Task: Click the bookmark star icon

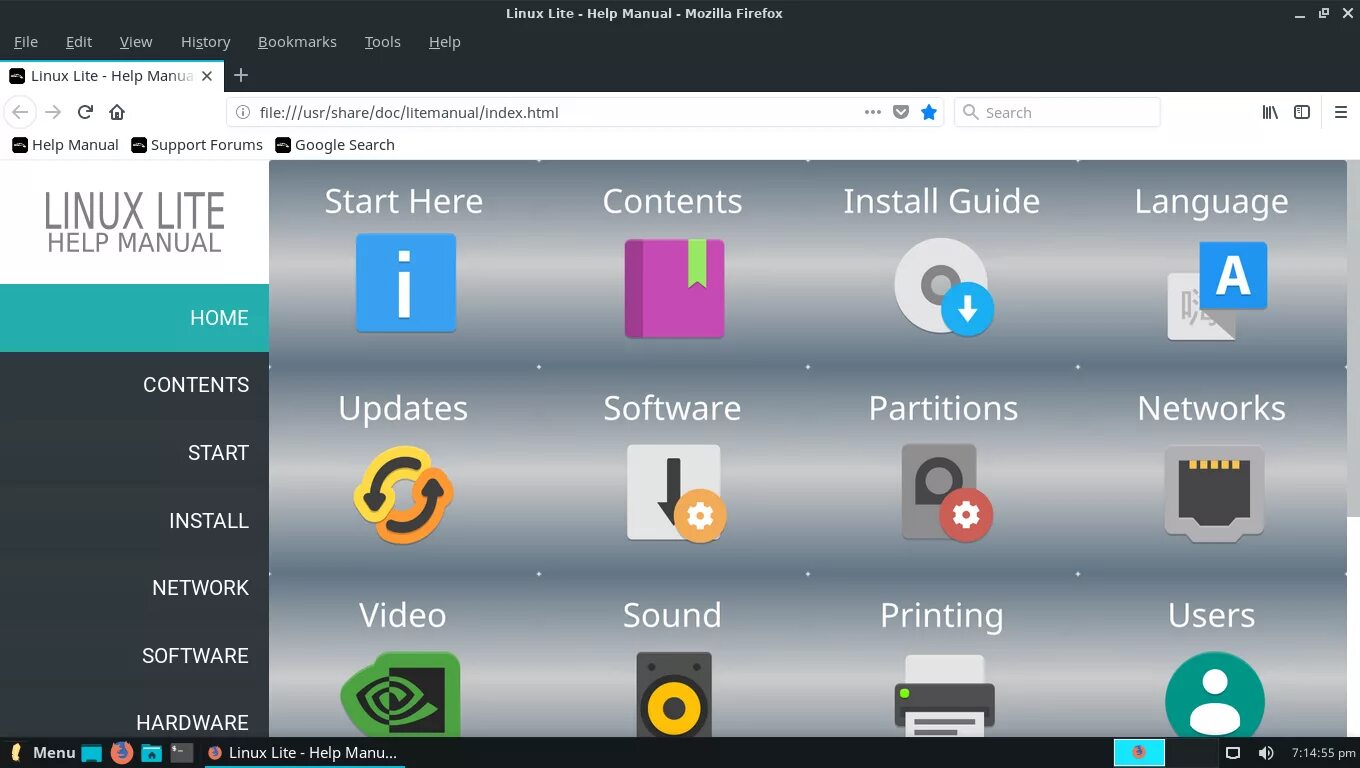Action: 929,112
